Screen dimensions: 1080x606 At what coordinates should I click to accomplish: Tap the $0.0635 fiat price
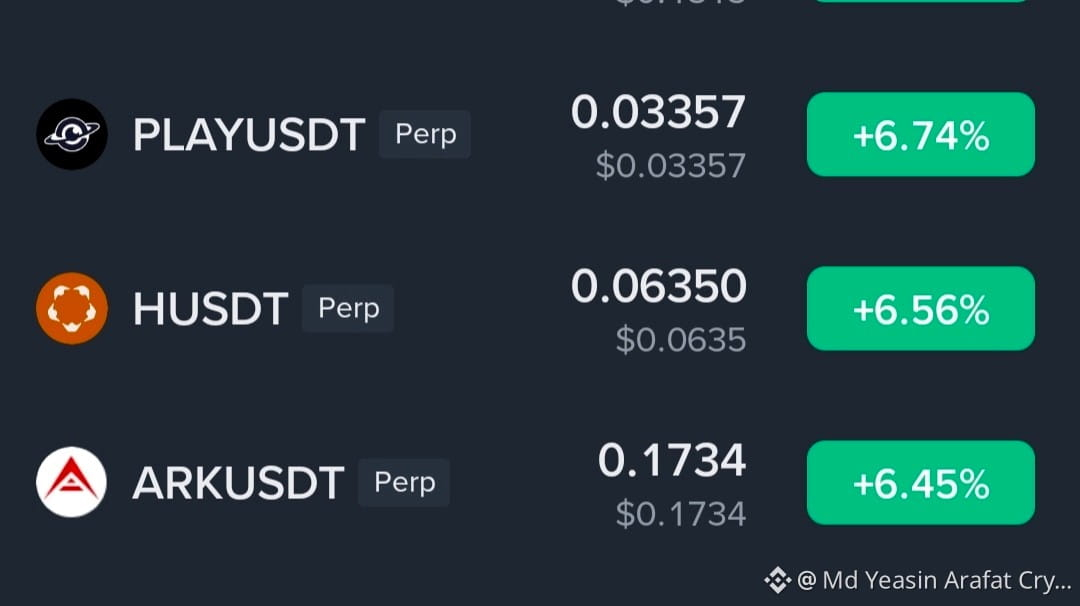[681, 339]
